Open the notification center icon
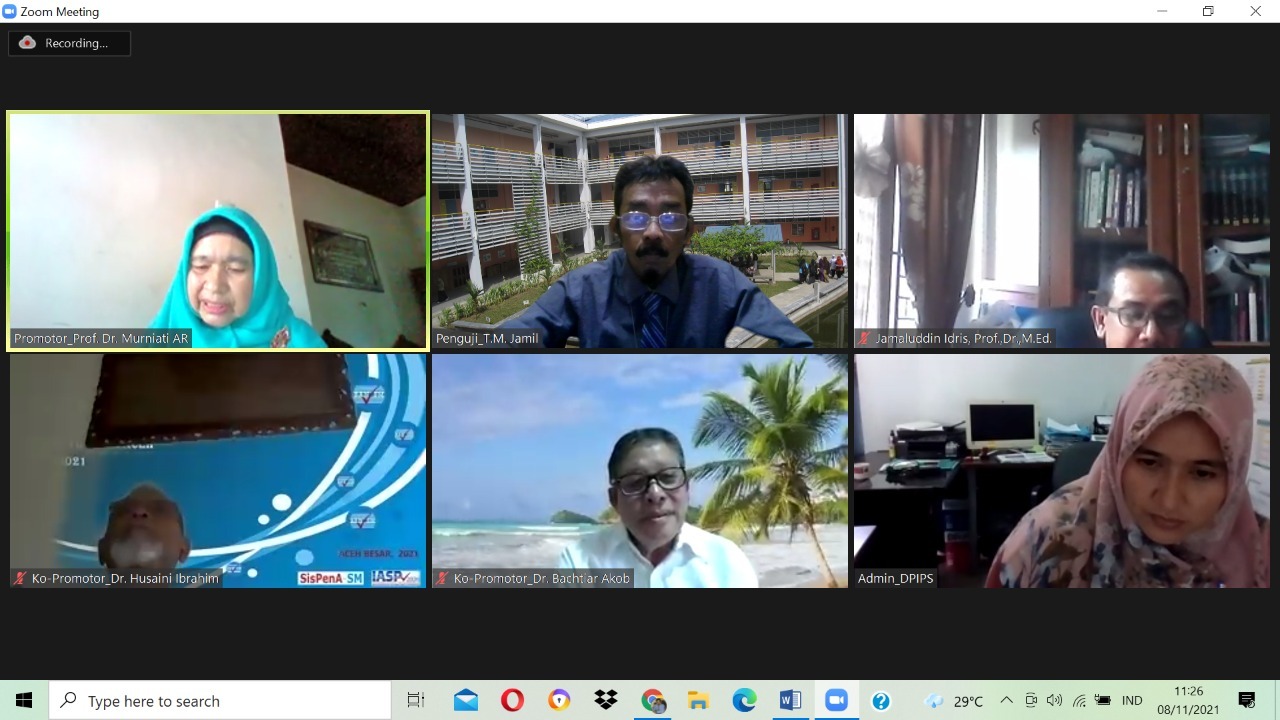The height and width of the screenshot is (720, 1280). pyautogui.click(x=1247, y=701)
